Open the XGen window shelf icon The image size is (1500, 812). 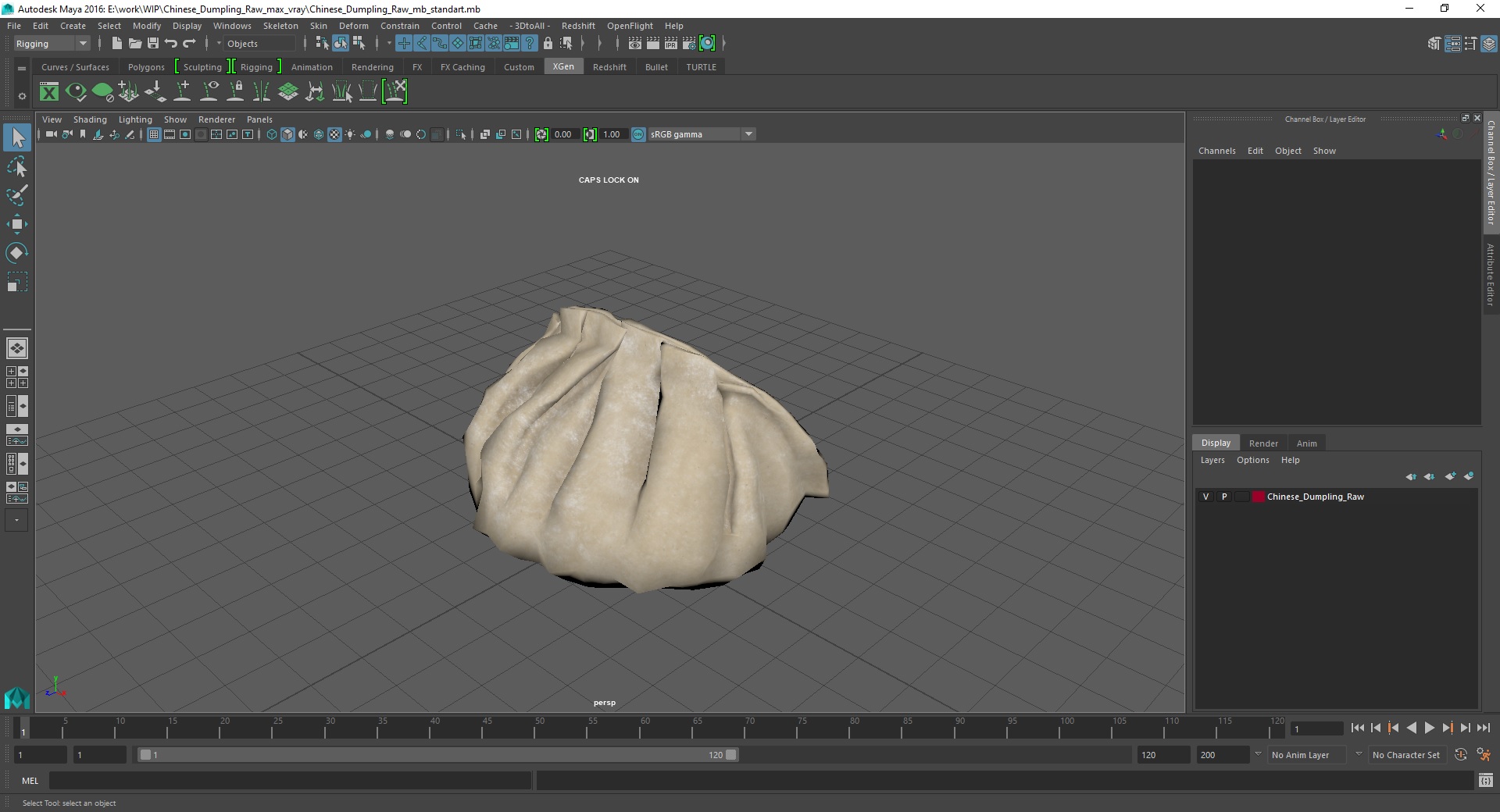(x=49, y=92)
